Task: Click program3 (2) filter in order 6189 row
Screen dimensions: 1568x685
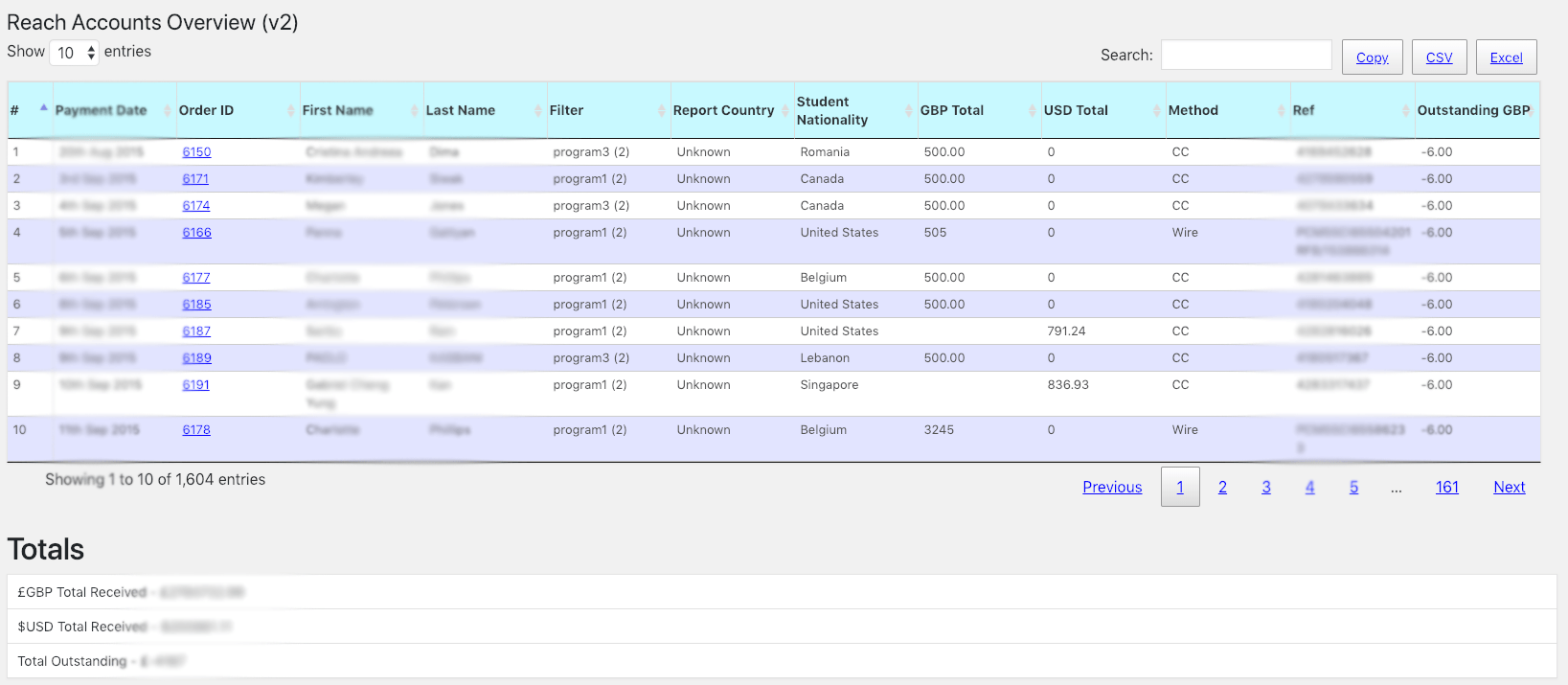Action: click(591, 357)
